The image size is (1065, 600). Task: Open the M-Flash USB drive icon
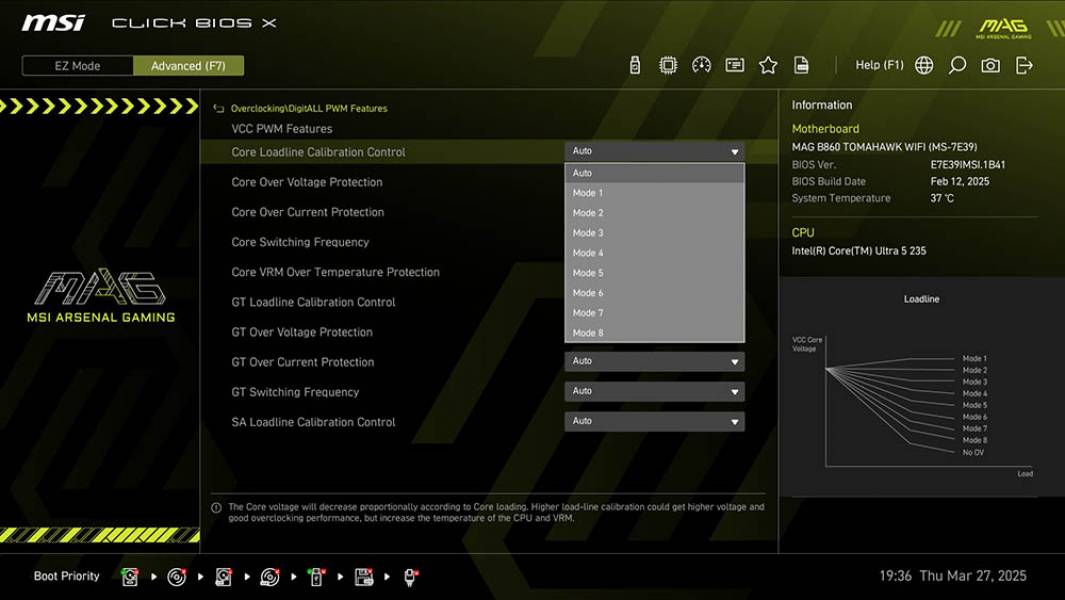click(634, 65)
